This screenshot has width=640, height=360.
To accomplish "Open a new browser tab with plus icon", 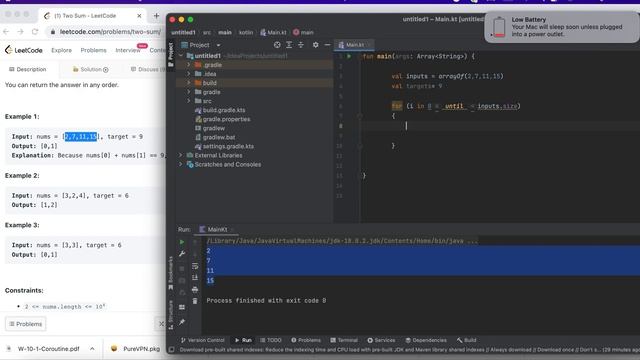I will pos(156,16).
